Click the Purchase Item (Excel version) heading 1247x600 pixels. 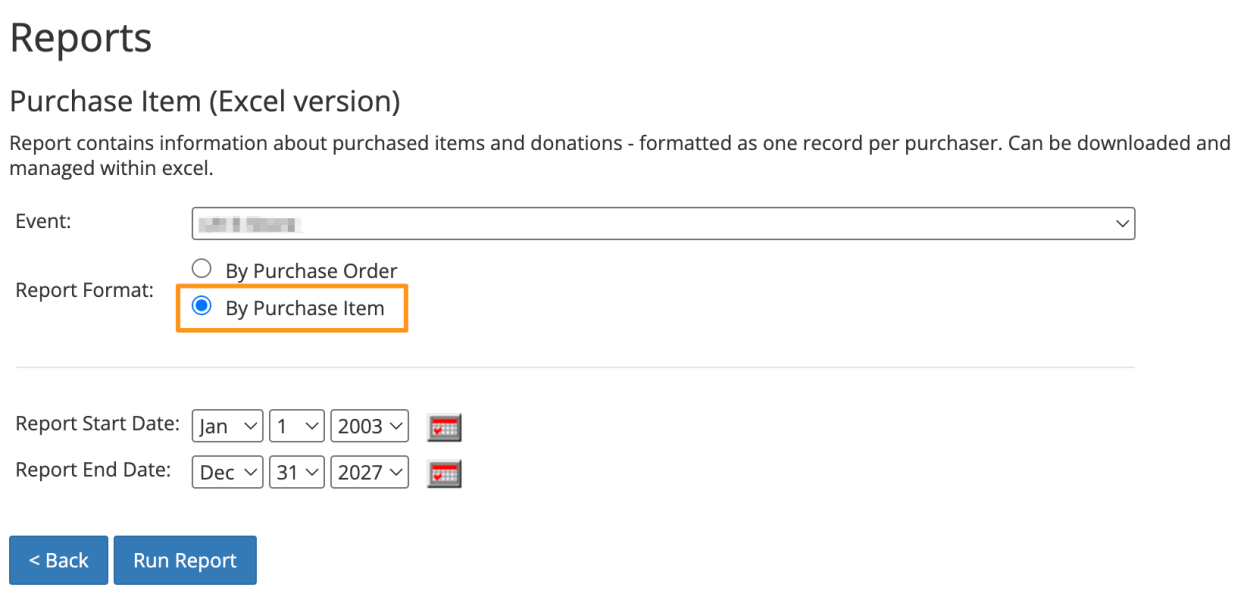205,102
